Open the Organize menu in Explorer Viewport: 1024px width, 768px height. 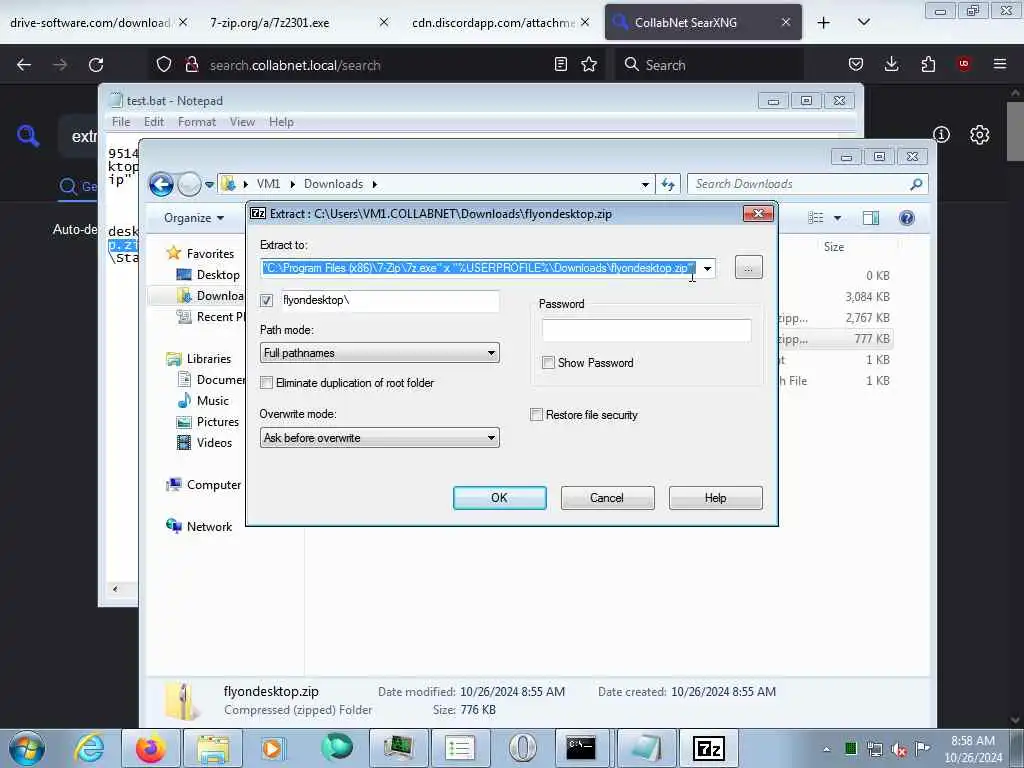[194, 217]
